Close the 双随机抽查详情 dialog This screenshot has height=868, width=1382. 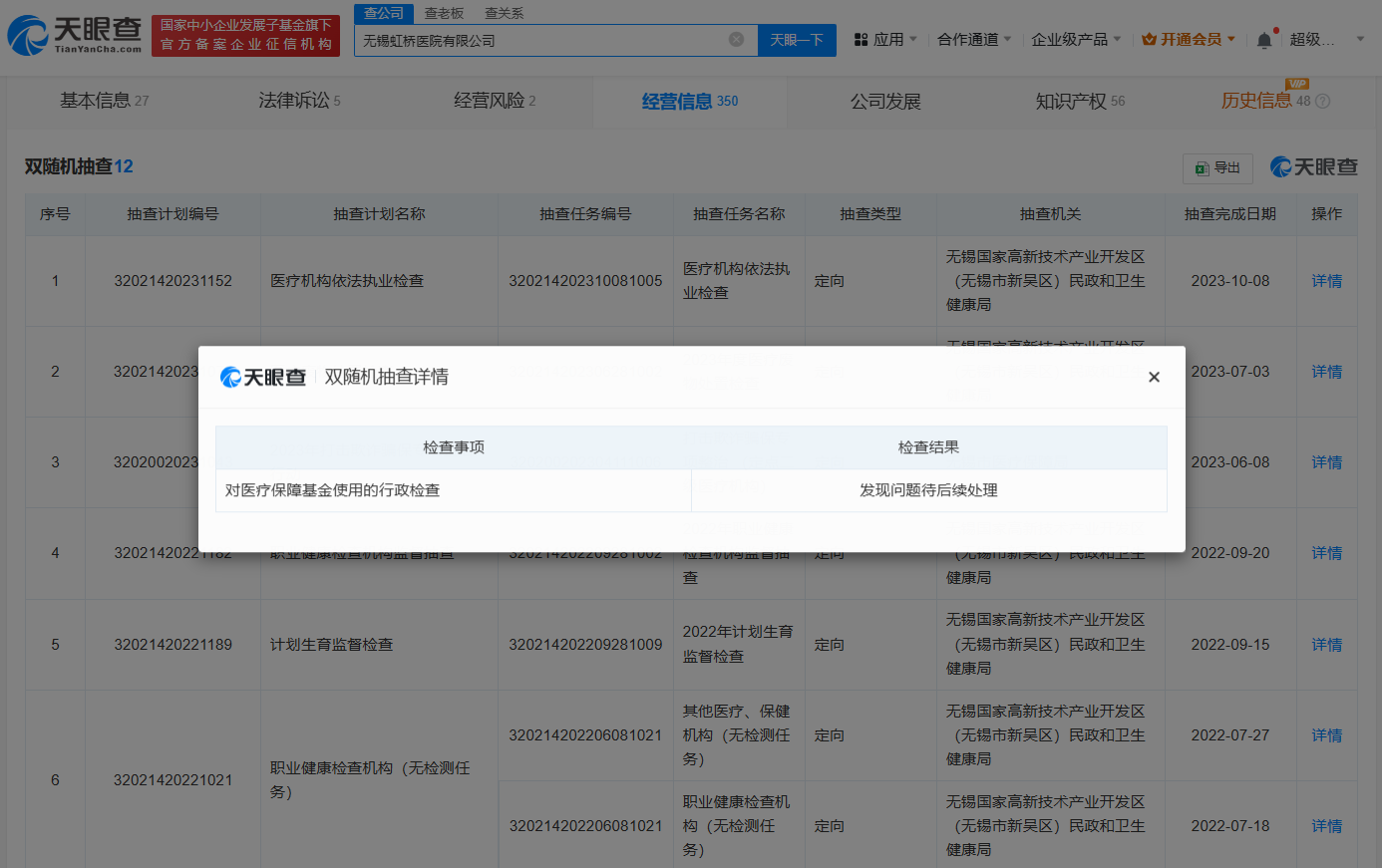click(x=1154, y=377)
